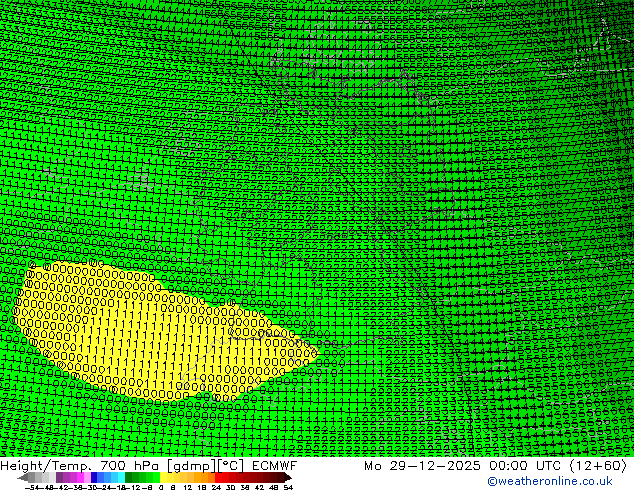Pick the dark blue -30°C legend swatch
The width and height of the screenshot is (634, 490).
[x=94, y=477]
